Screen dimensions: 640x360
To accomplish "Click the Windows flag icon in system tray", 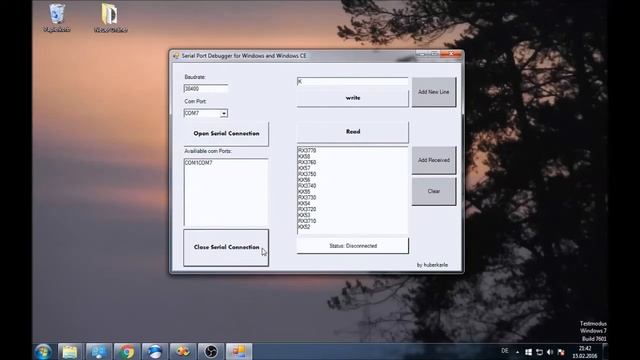I will pyautogui.click(x=528, y=352).
